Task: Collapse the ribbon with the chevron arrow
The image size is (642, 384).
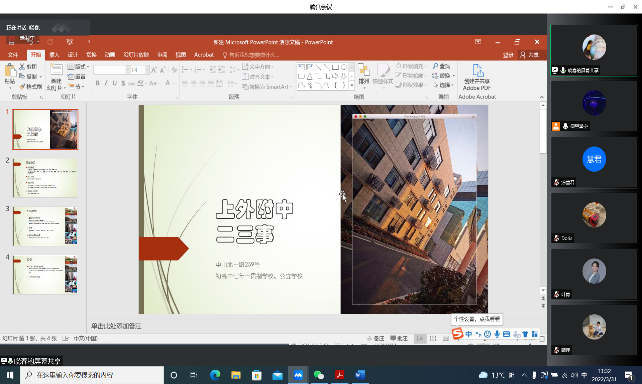Action: (x=542, y=97)
